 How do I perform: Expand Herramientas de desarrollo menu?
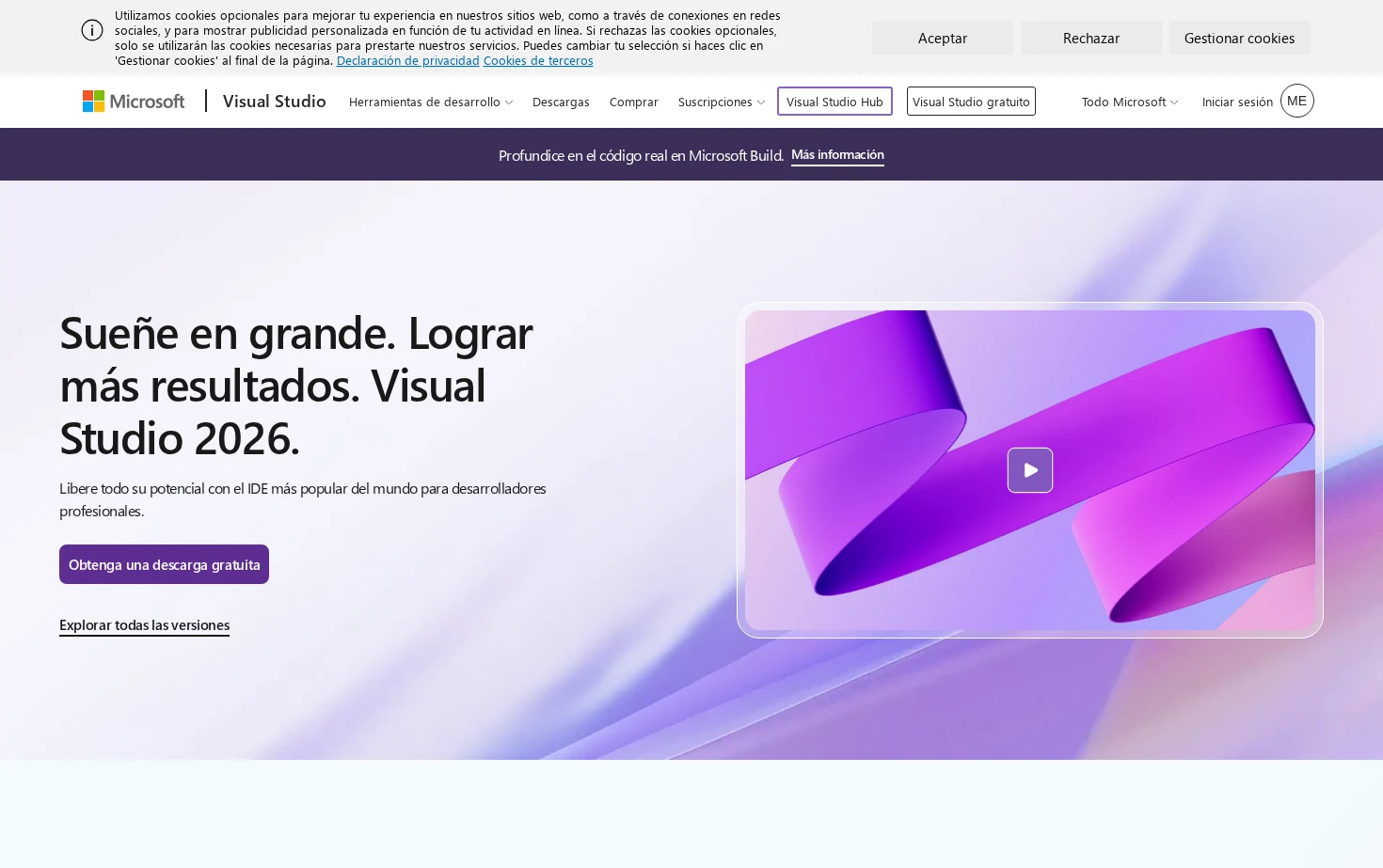point(431,103)
